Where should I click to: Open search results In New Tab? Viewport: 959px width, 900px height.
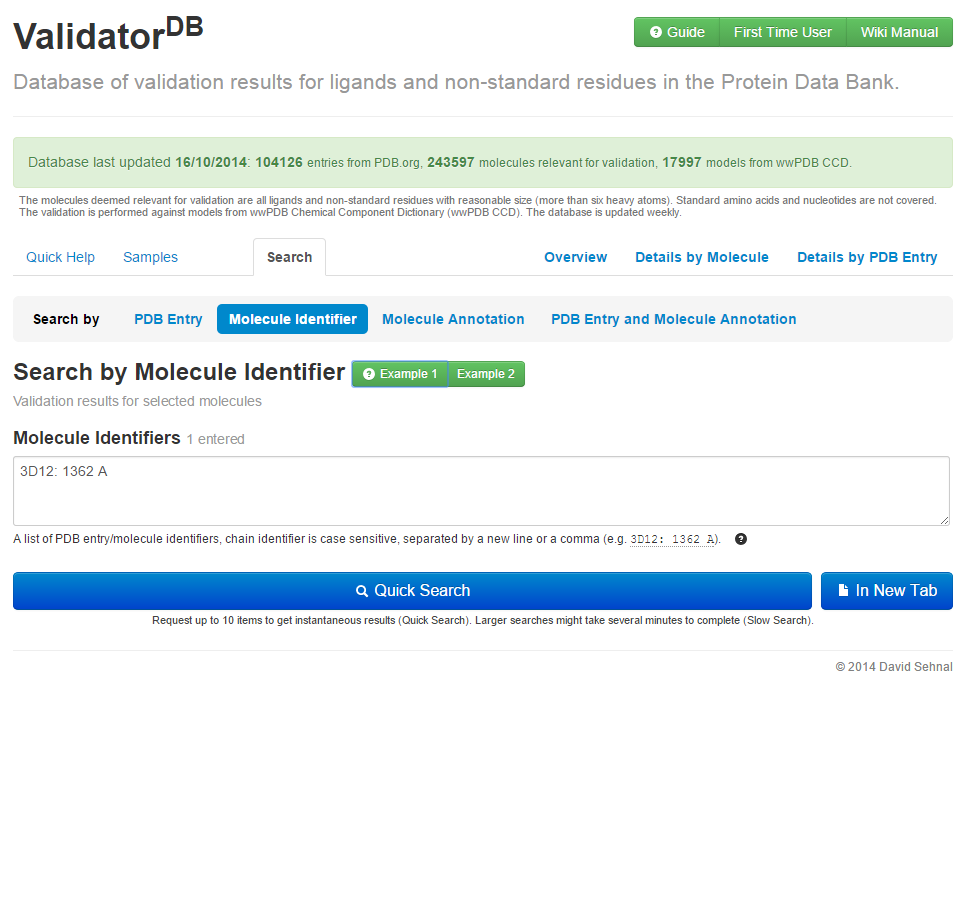[887, 591]
